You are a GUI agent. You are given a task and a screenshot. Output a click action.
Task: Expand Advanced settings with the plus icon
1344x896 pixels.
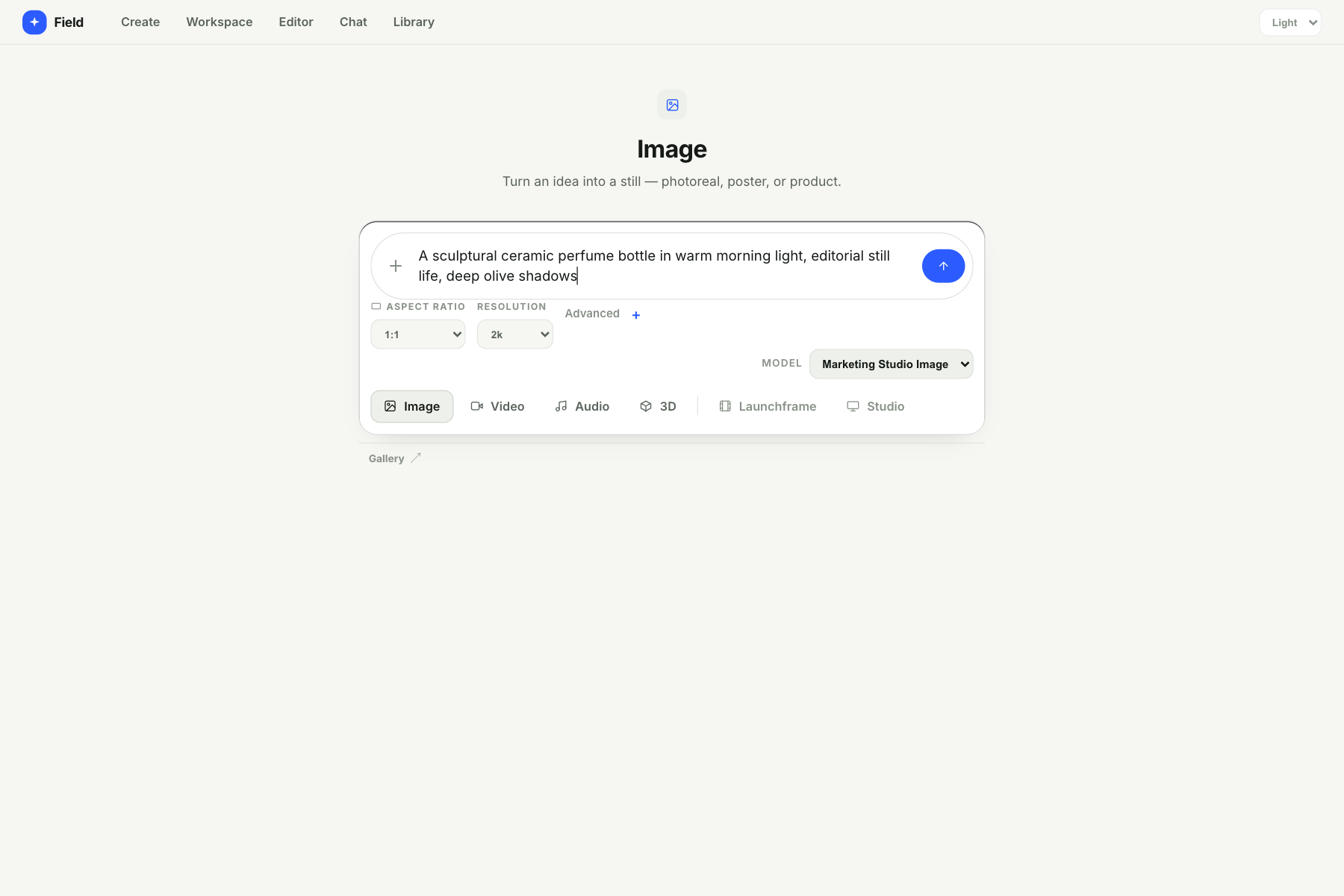[636, 315]
